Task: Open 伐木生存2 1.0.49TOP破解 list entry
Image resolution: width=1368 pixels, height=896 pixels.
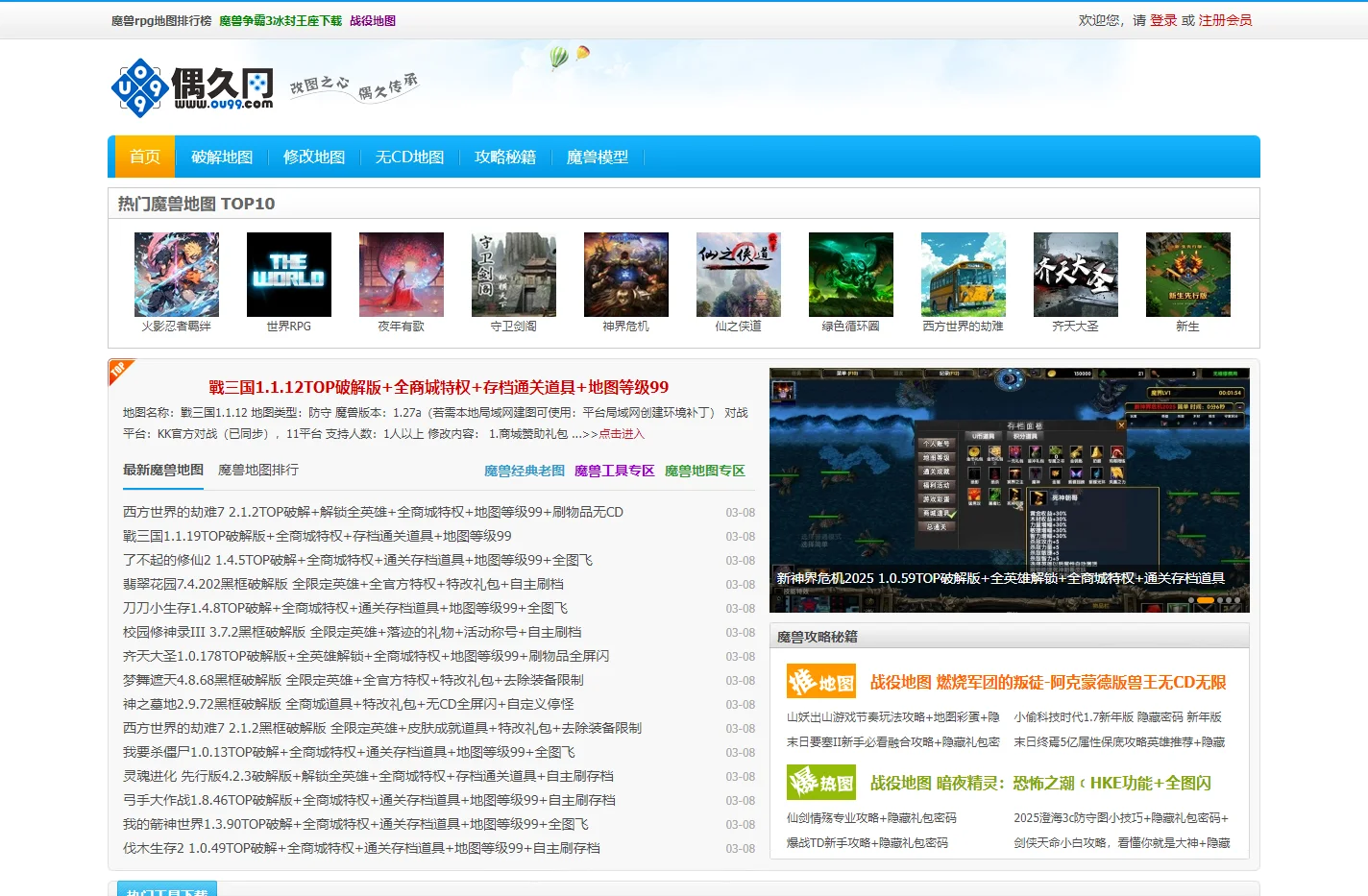Action: [x=361, y=848]
